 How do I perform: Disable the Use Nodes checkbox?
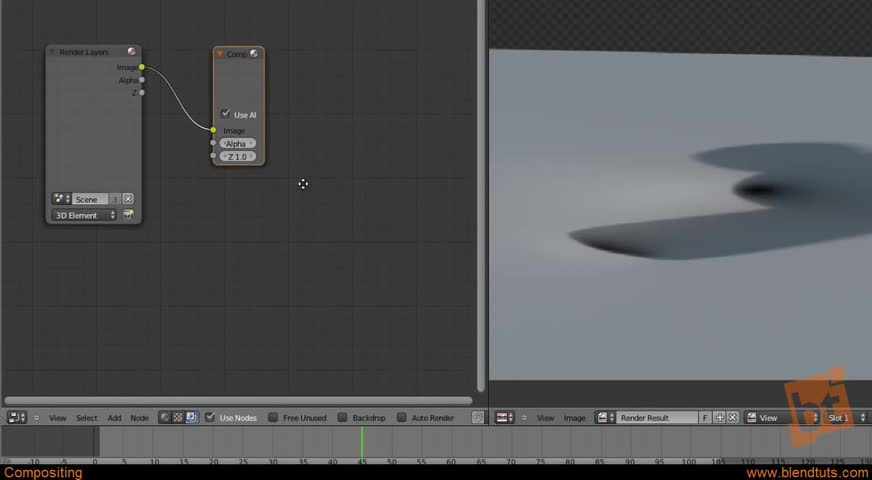click(210, 417)
